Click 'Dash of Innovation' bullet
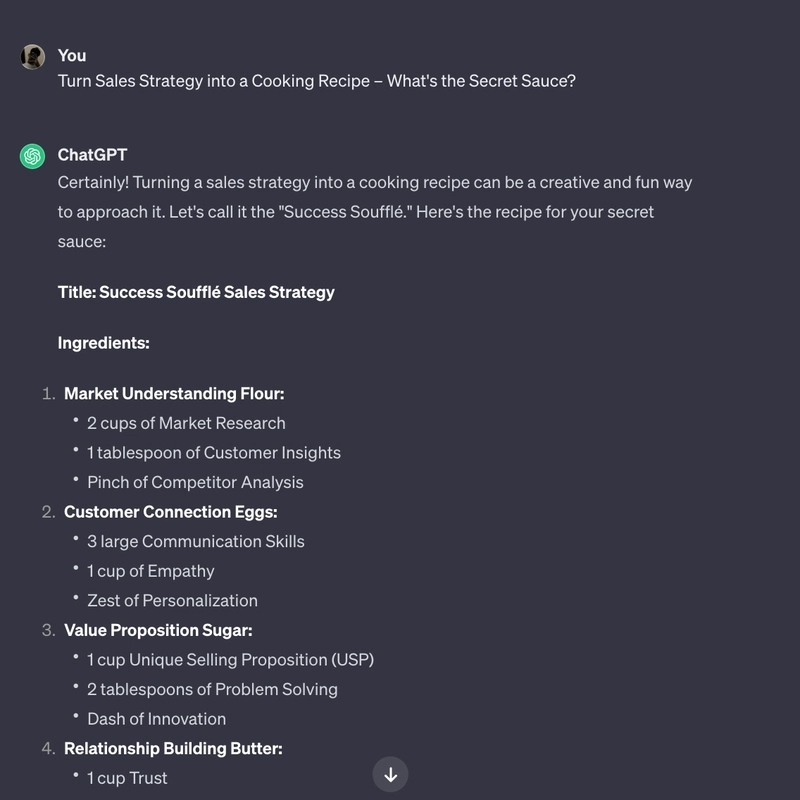The height and width of the screenshot is (800, 800). (157, 719)
